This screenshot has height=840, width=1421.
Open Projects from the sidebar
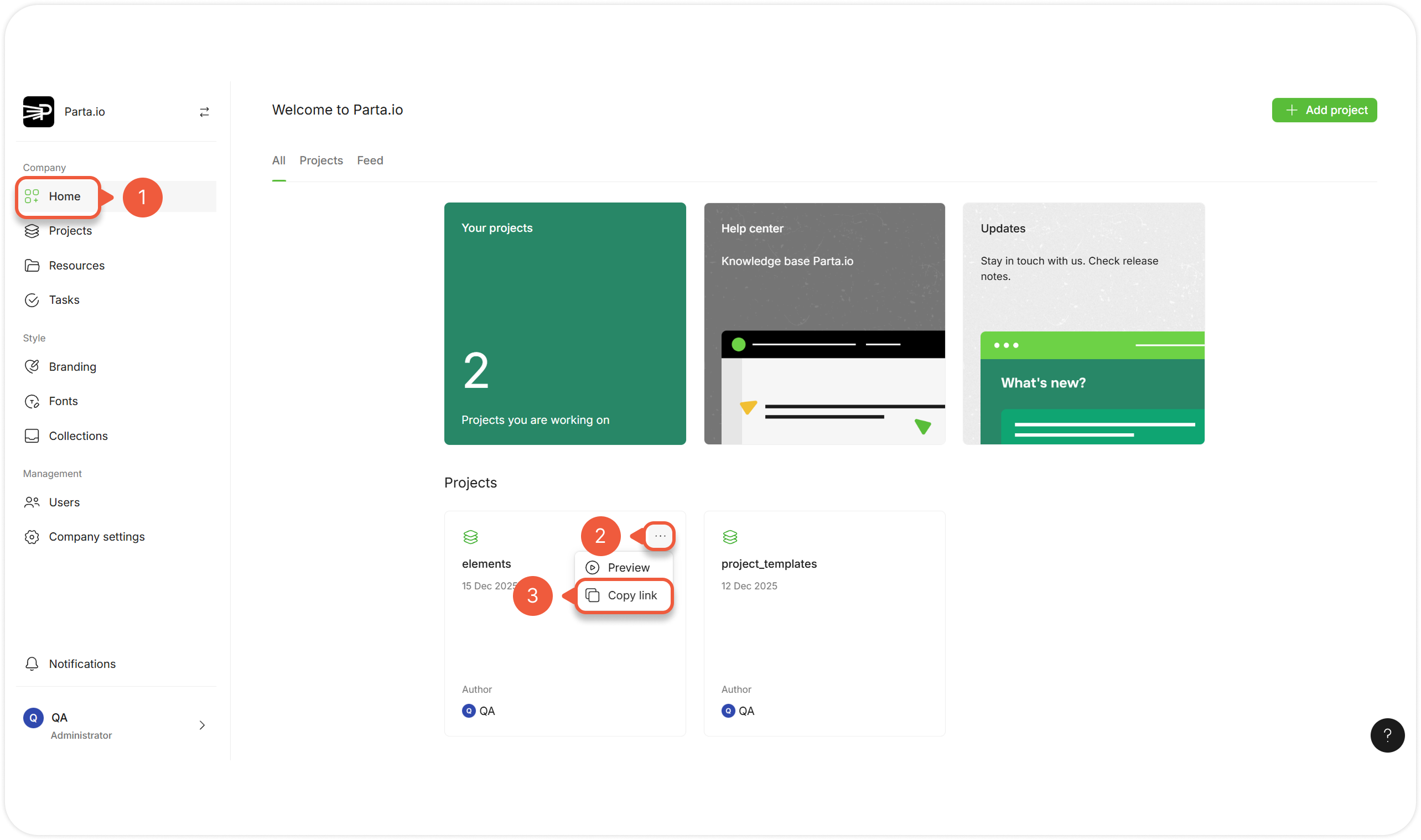click(70, 230)
